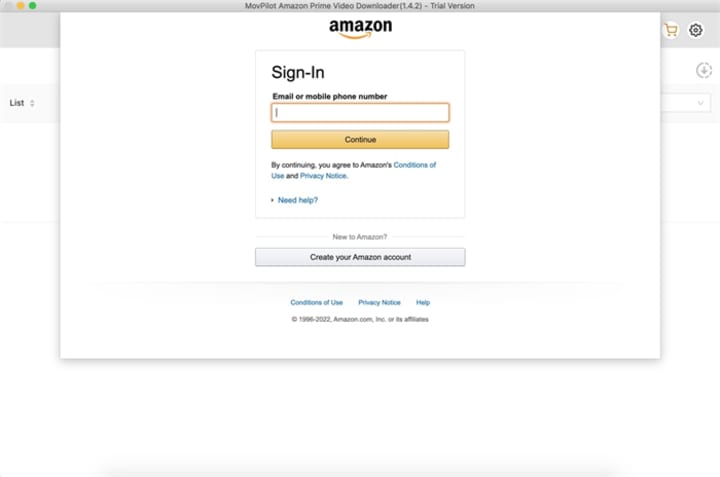Screen dimensions: 720x477
Task: Open the settings gear icon
Action: 696,30
